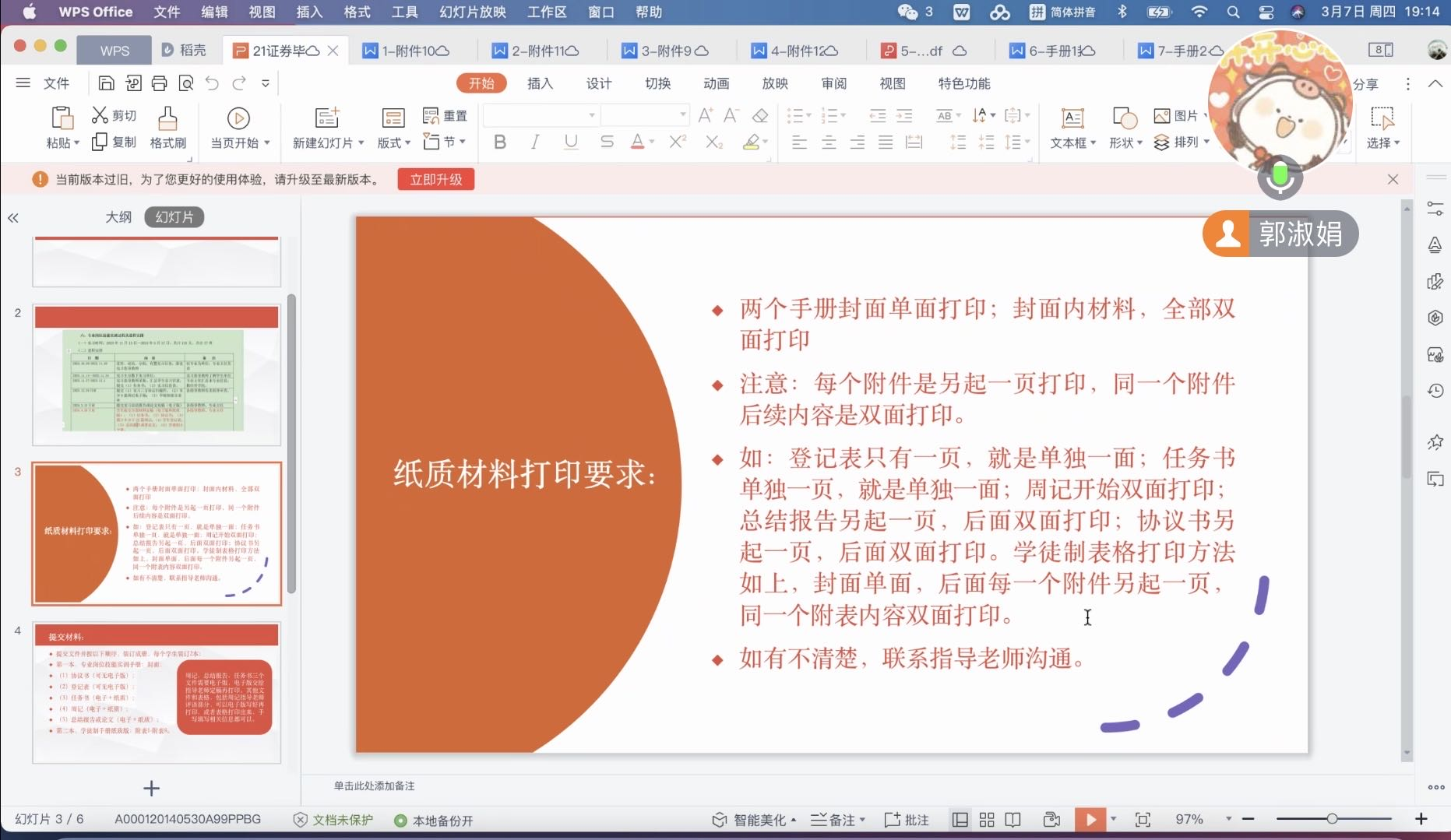Click the print icon in quick toolbar

click(x=159, y=83)
